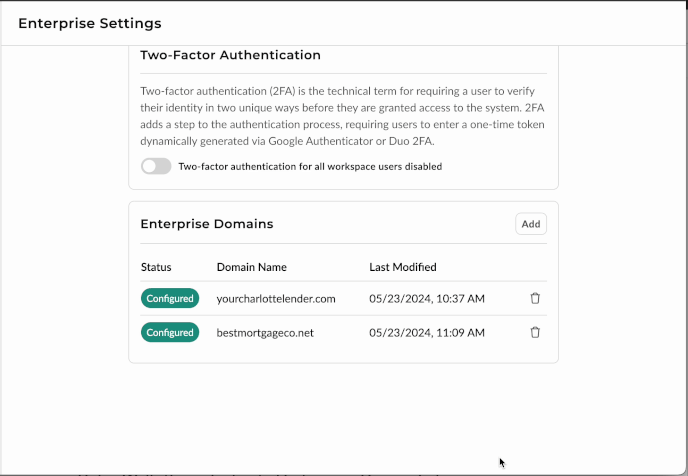Click the 11:09 AM last modified timestamp
This screenshot has width=688, height=476.
pos(426,332)
